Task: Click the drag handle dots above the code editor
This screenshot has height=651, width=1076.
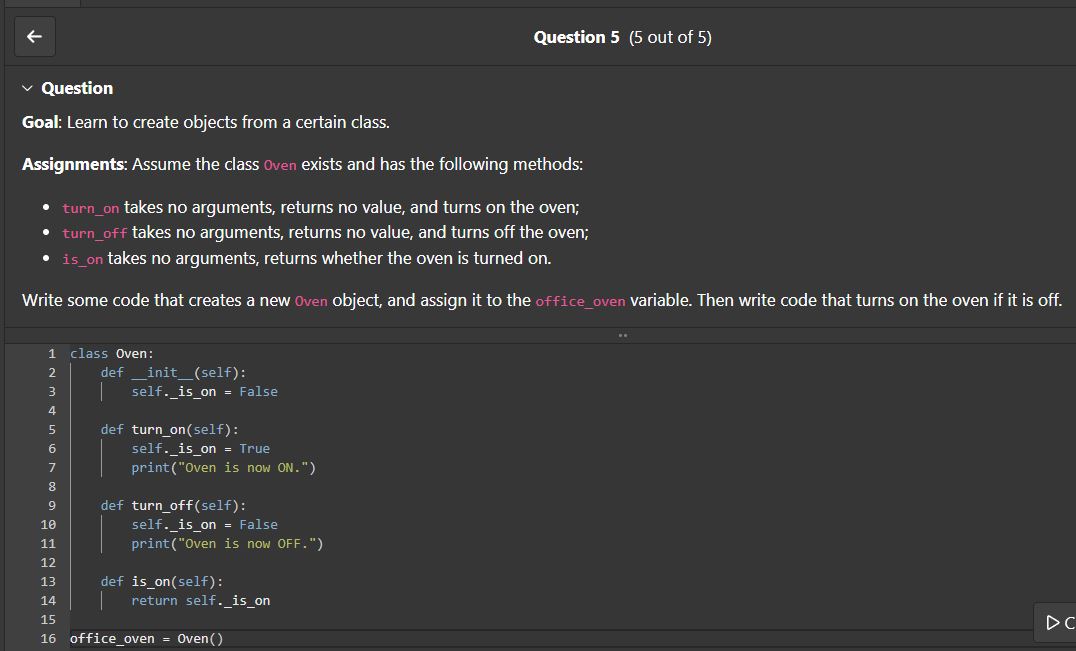Action: tap(622, 334)
